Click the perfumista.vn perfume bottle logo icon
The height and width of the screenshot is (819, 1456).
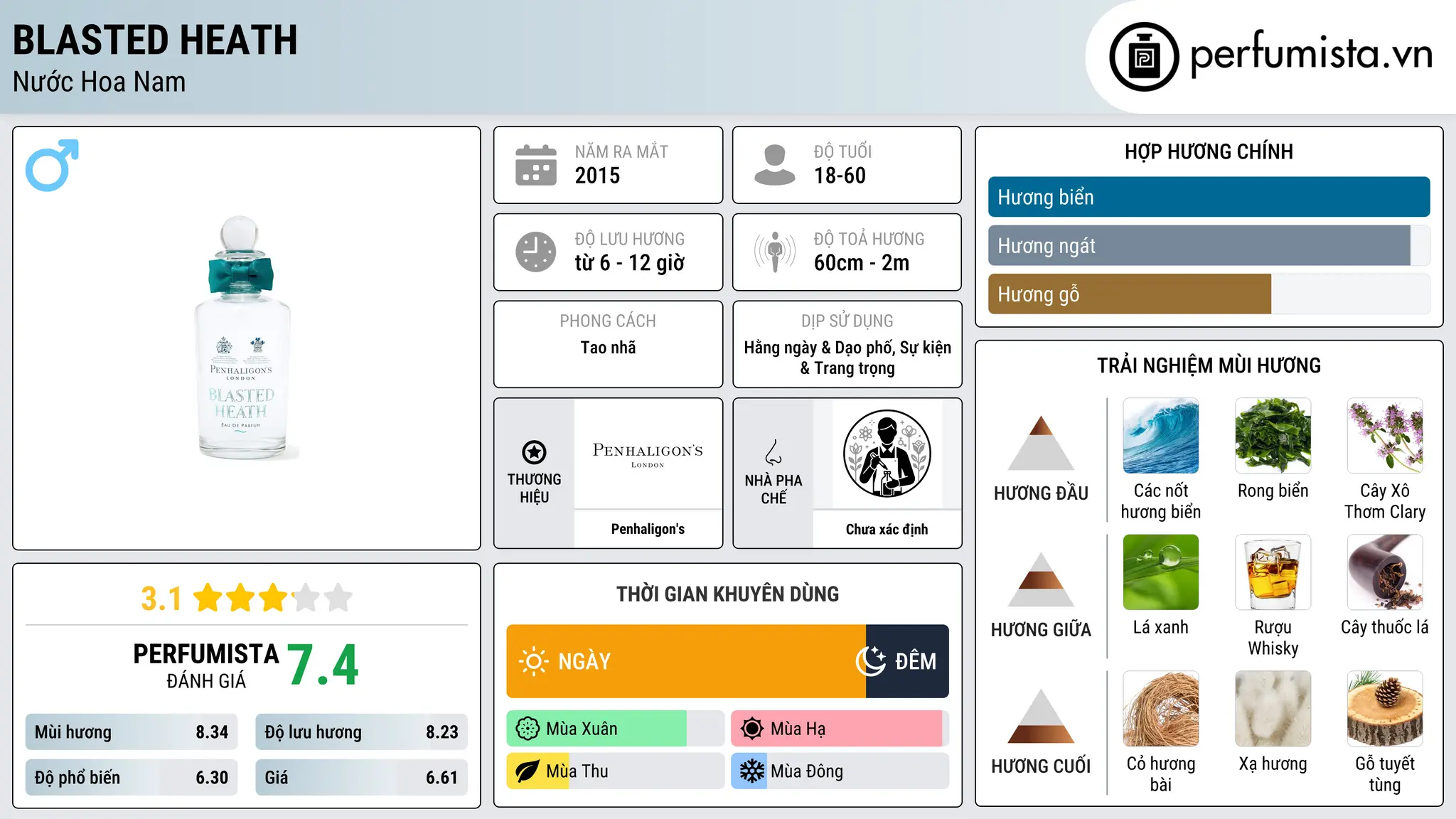1144,57
